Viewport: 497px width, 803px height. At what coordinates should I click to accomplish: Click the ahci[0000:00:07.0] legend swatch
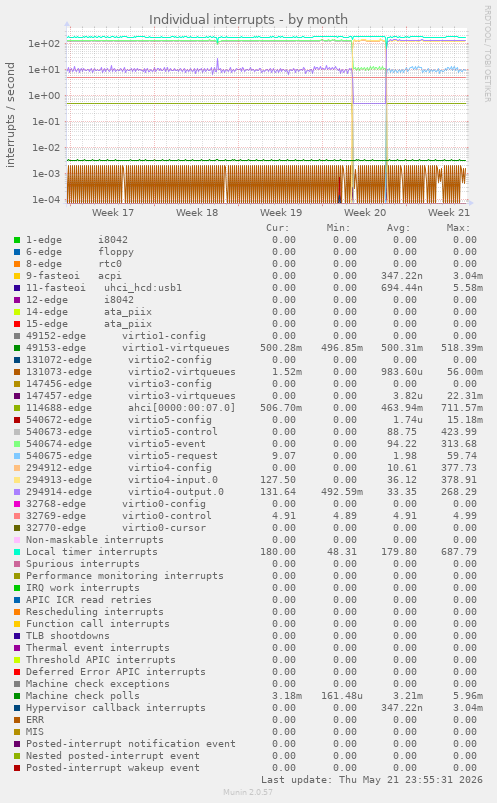(17, 408)
